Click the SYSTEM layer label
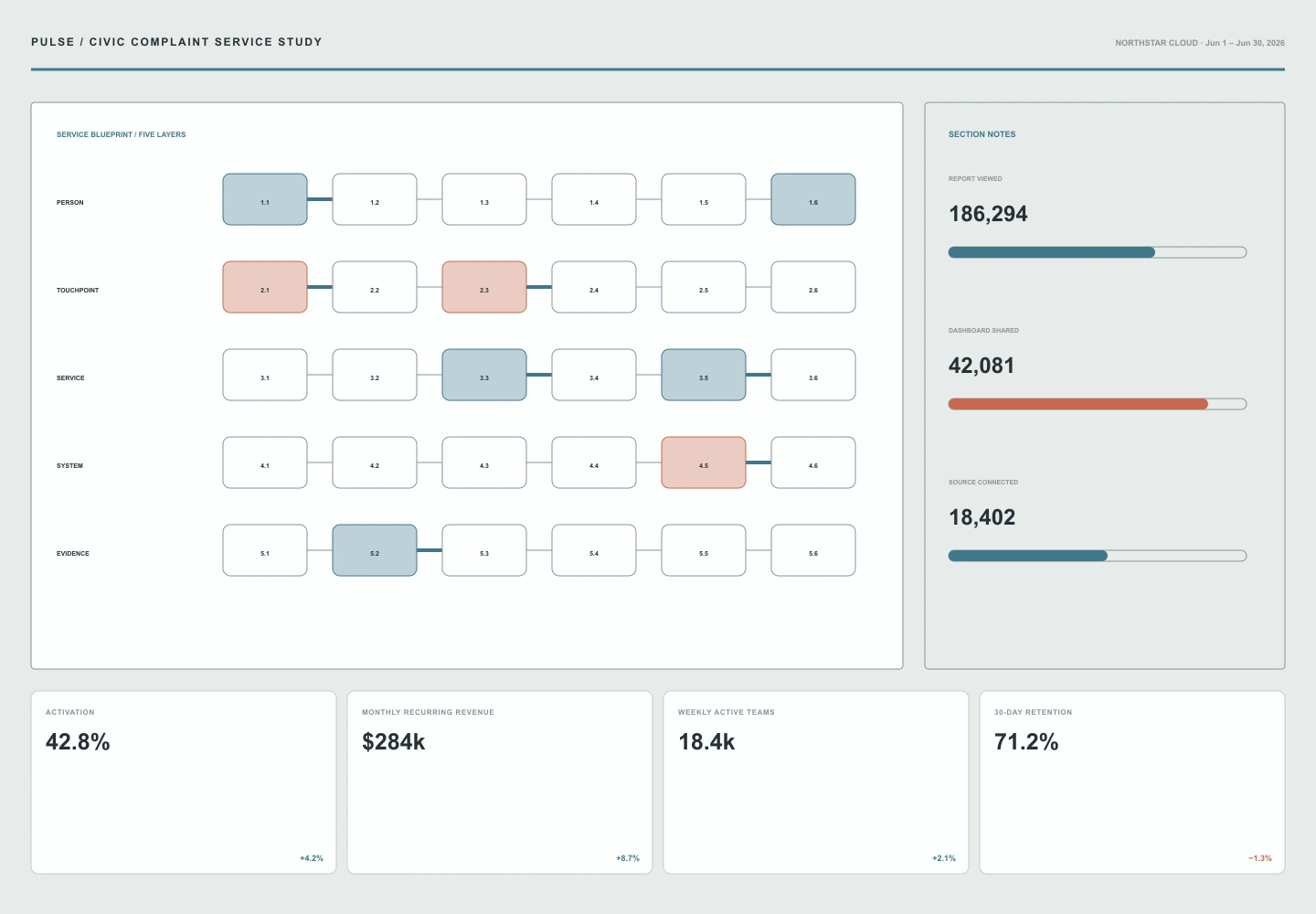The width and height of the screenshot is (1316, 914). coord(69,466)
